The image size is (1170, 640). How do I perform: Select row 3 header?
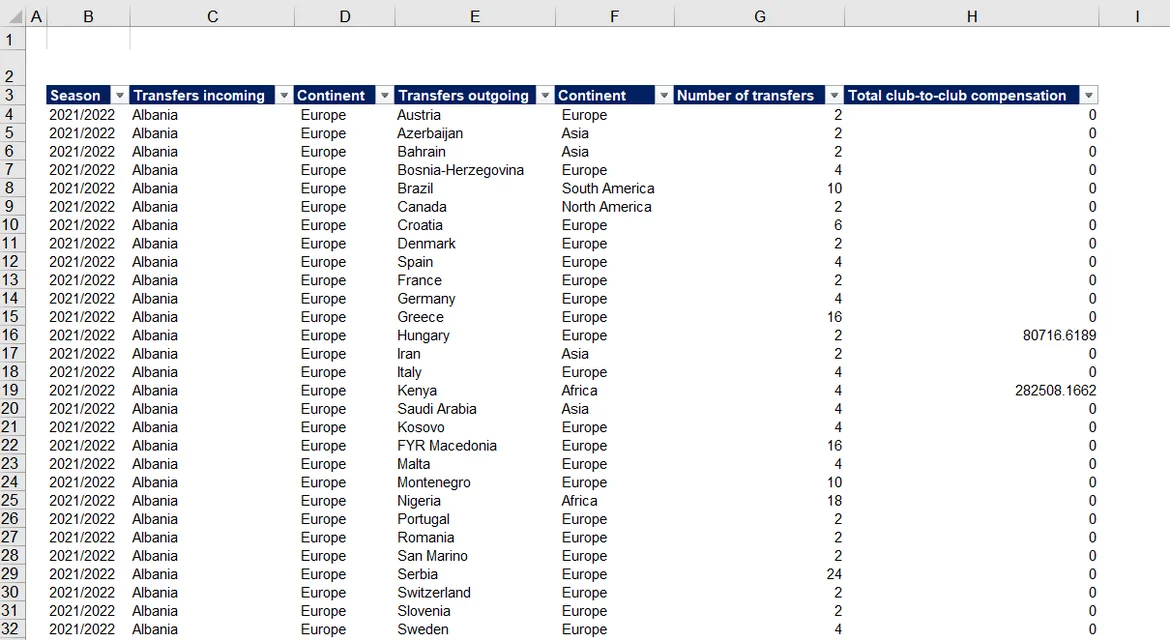tap(11, 96)
